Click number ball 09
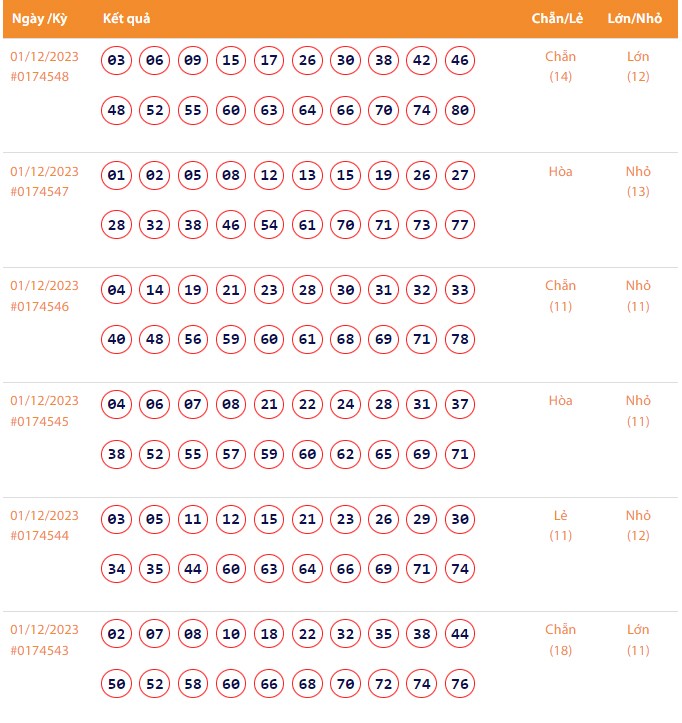 (193, 61)
